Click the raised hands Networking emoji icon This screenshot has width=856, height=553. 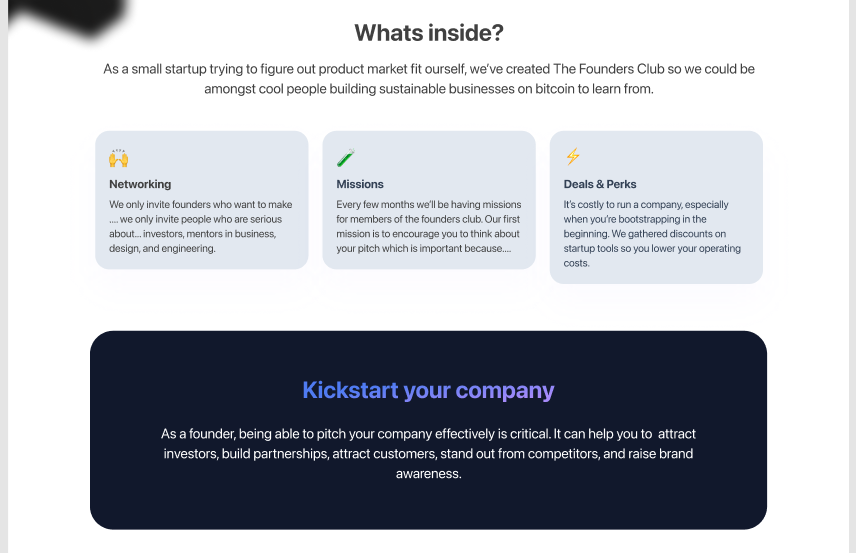118,158
